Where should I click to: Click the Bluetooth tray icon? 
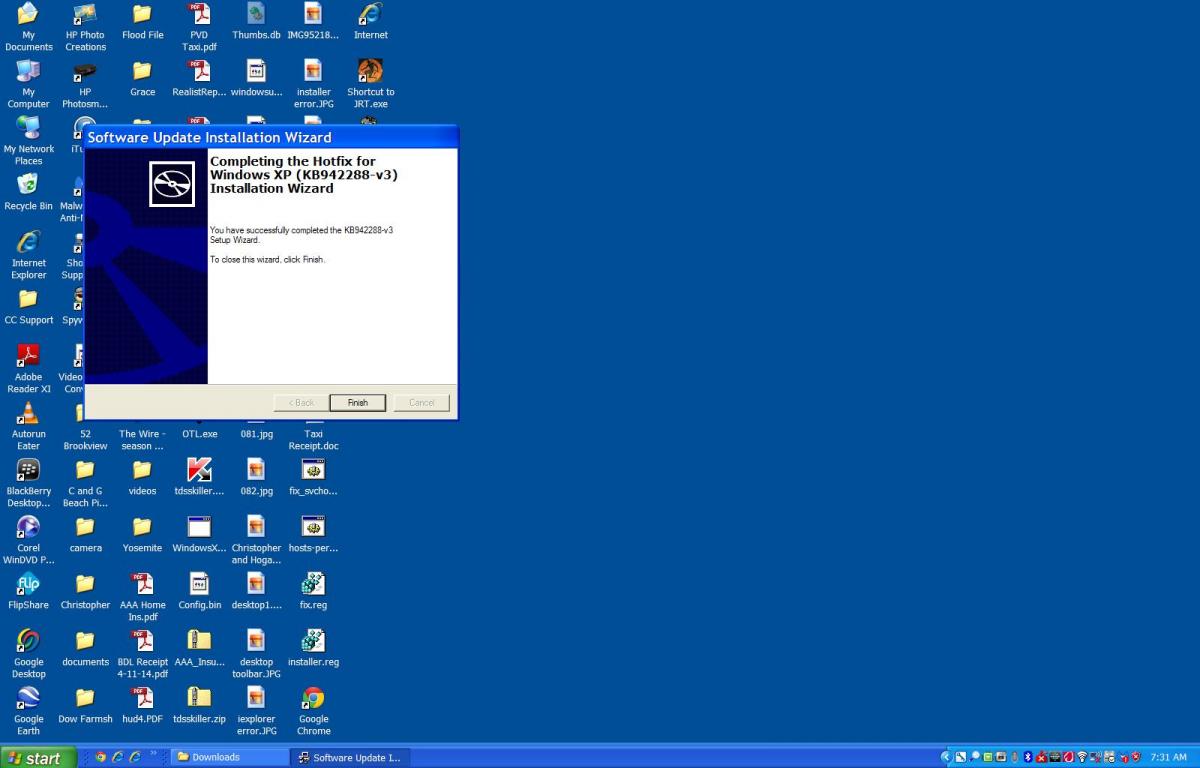pos(1027,757)
